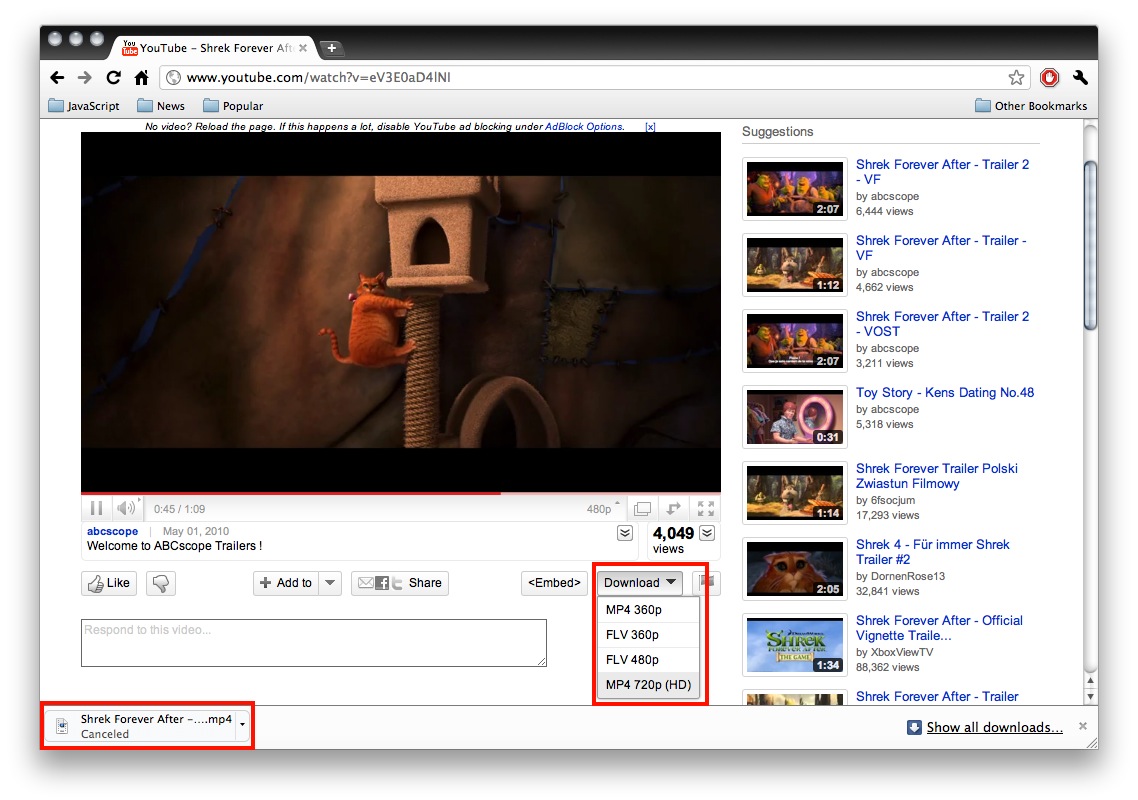
Task: Show all downloads
Action: [x=994, y=727]
